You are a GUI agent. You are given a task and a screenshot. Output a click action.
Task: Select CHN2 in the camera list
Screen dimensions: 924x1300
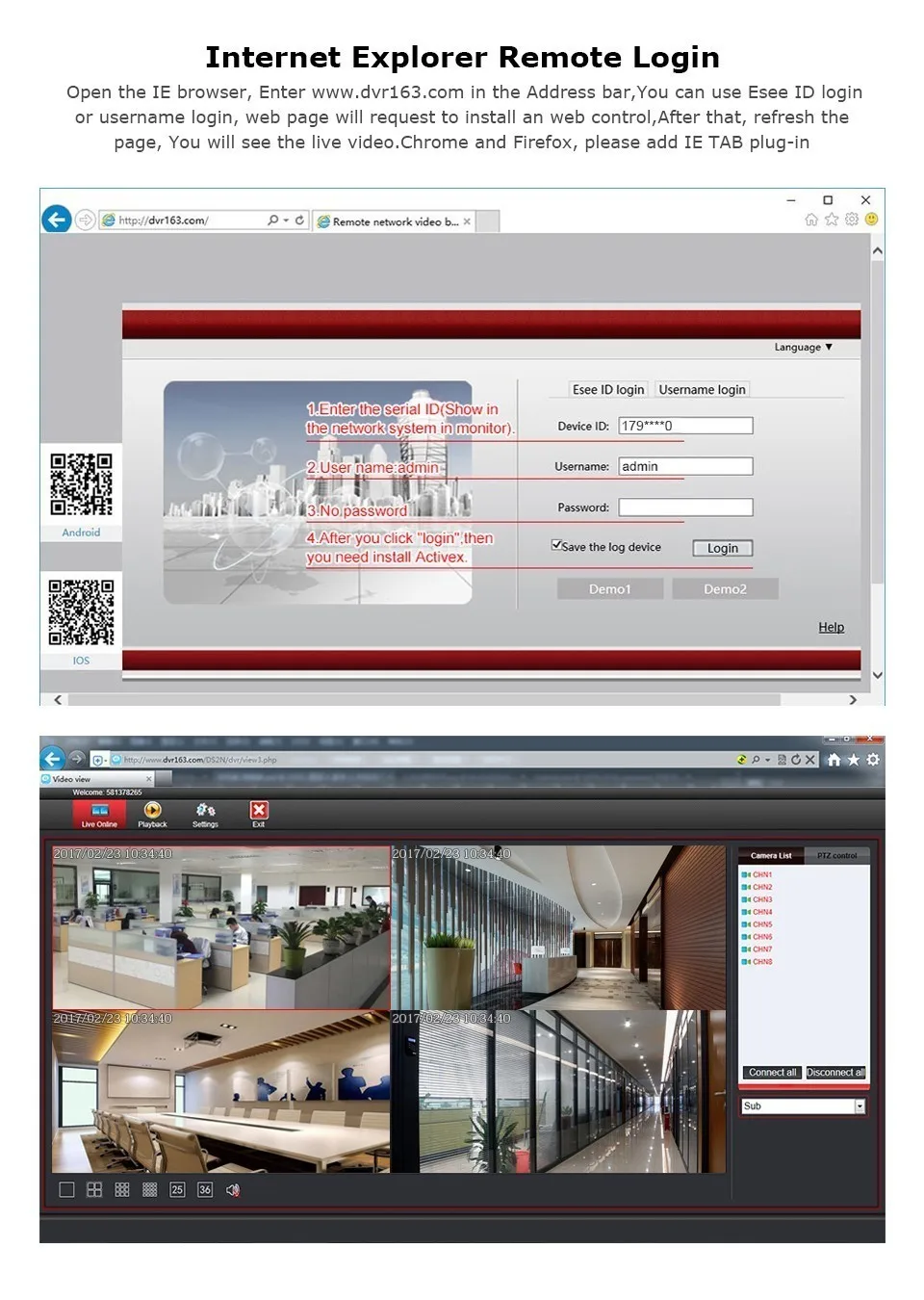coord(757,887)
